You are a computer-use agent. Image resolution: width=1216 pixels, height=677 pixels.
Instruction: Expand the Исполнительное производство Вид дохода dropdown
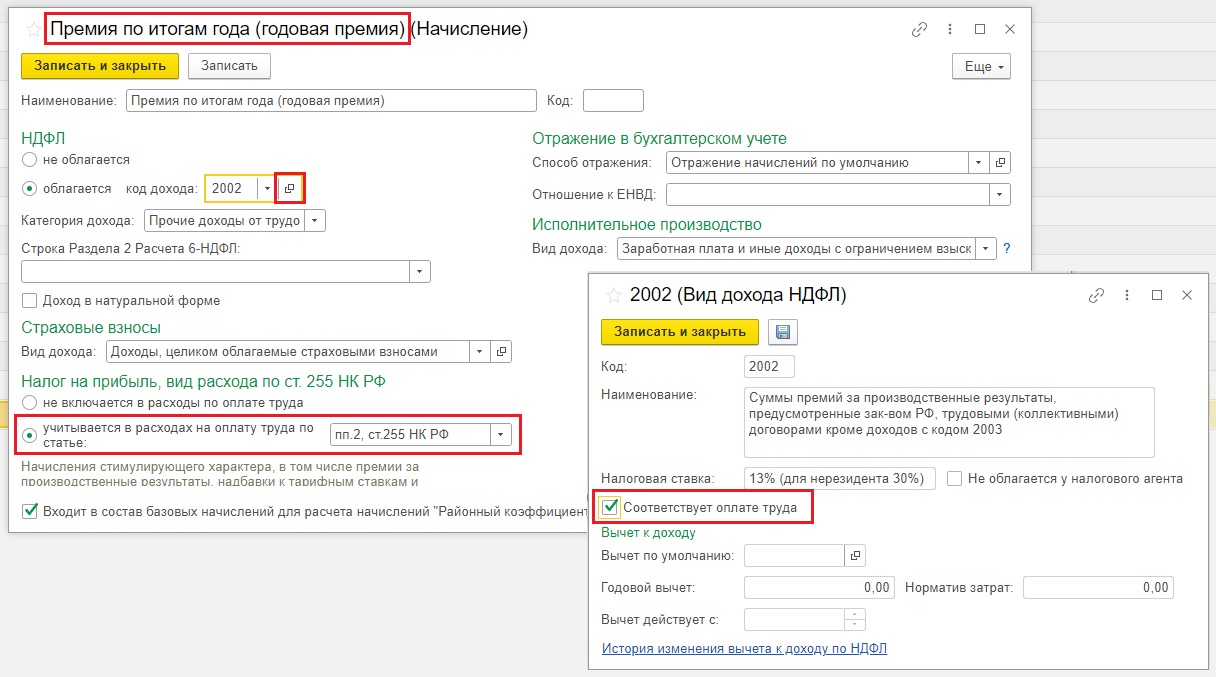[x=986, y=249]
